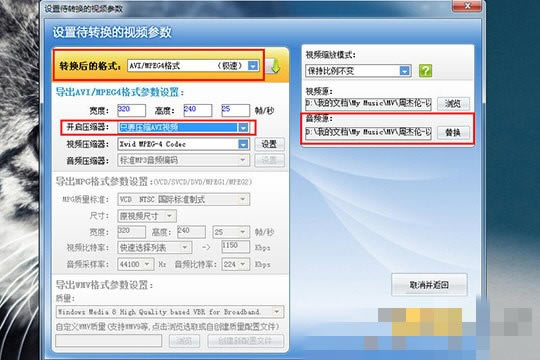Click the 导出AVI/MPEG4格式参数设置 heading text
540x360 pixels.
120,92
